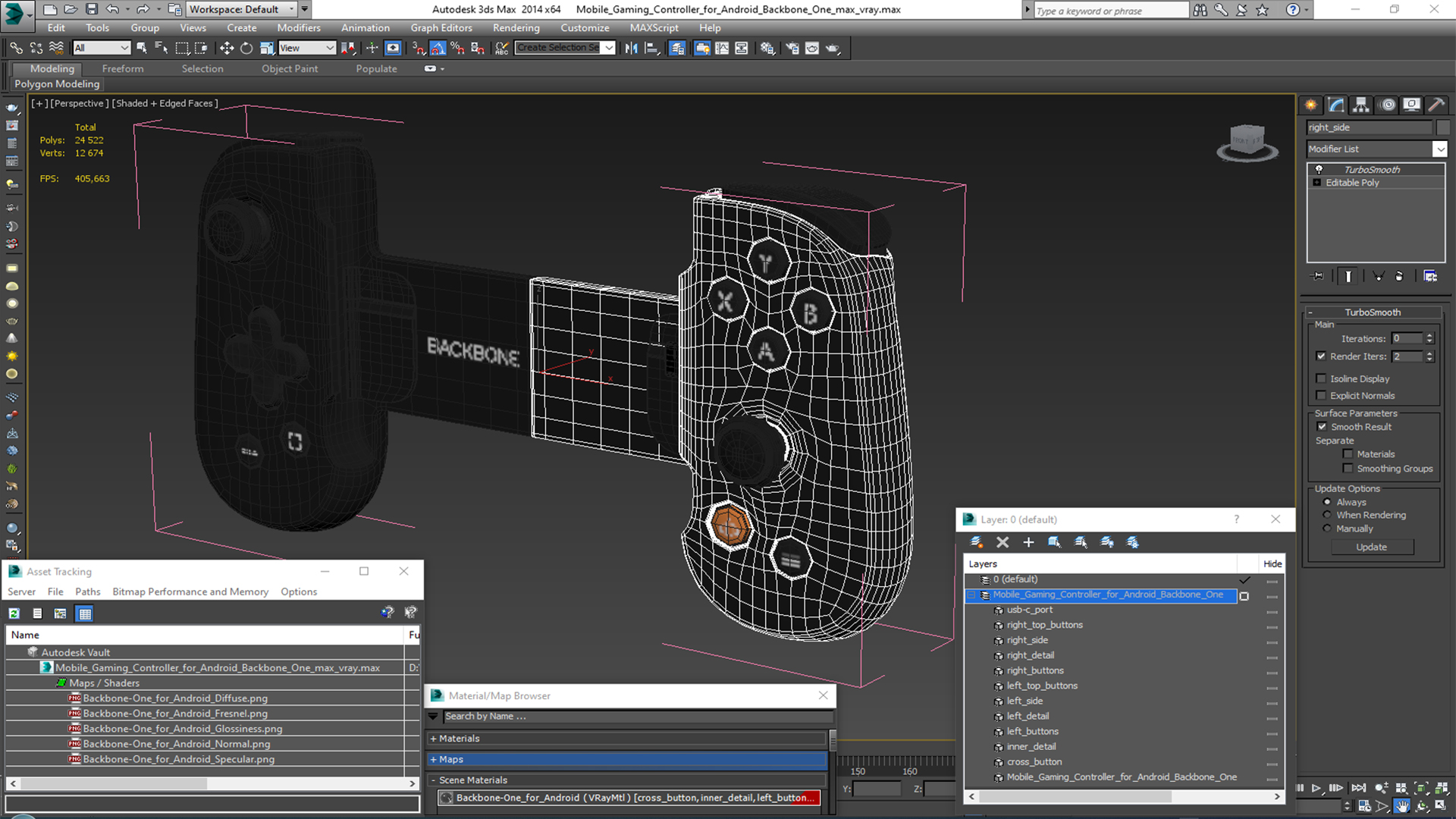Open the Create command panel tab
Viewport: 1456px width, 819px height.
pyautogui.click(x=1310, y=105)
